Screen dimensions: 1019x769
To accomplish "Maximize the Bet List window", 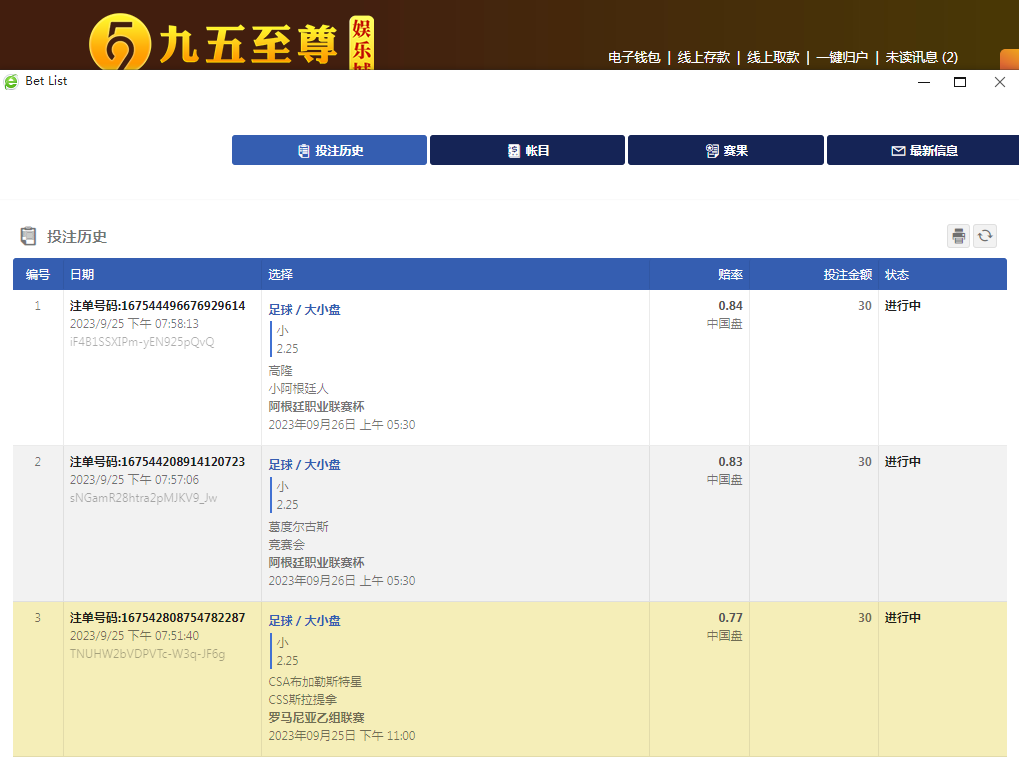I will point(960,82).
